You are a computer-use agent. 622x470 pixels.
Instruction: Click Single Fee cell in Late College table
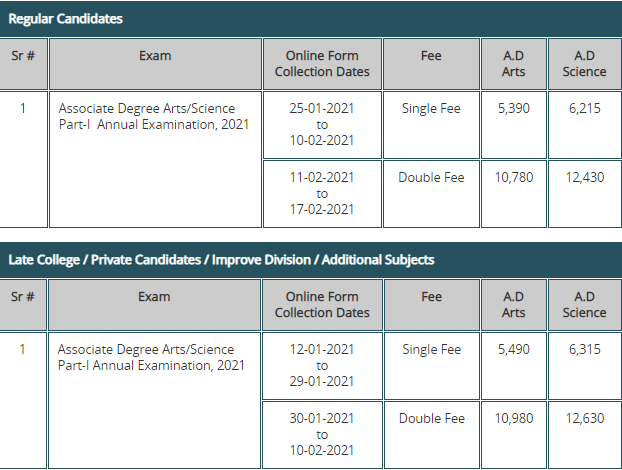point(432,366)
